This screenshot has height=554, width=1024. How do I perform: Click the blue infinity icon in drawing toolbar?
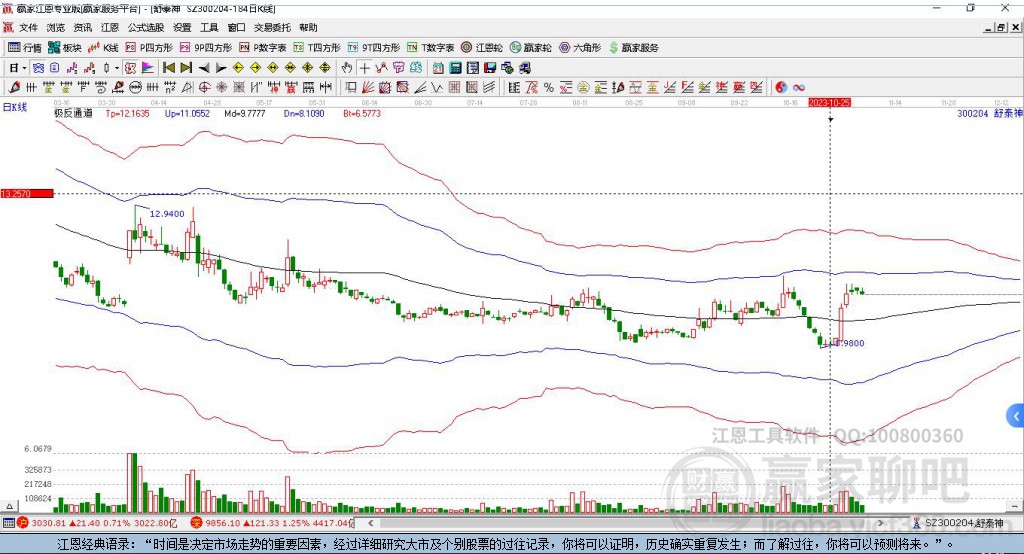(x=799, y=88)
